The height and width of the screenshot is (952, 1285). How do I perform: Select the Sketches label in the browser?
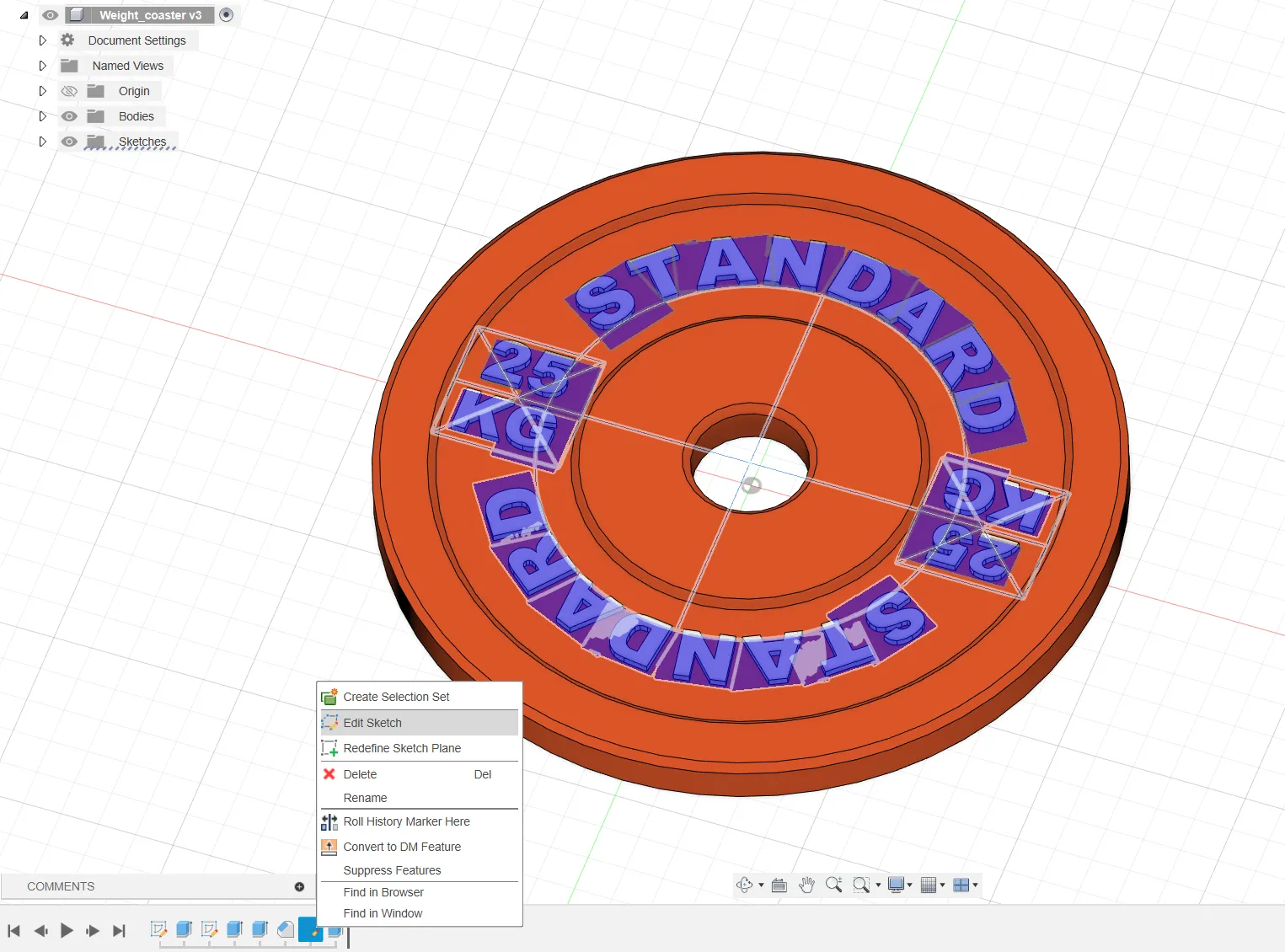click(x=142, y=142)
